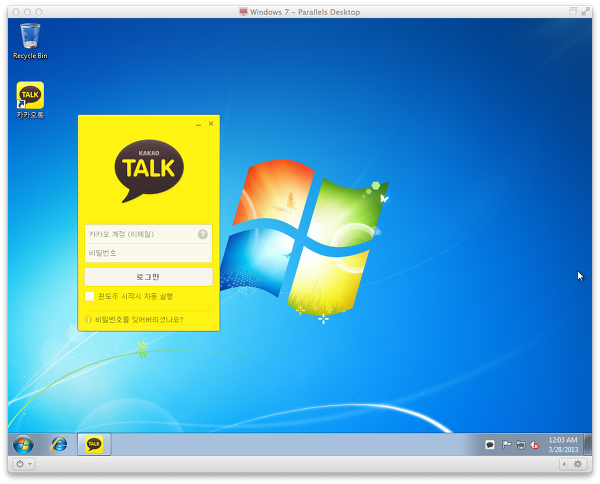Open the taskbar clock showing 12:03 AM
The height and width of the screenshot is (484, 600).
click(x=563, y=445)
